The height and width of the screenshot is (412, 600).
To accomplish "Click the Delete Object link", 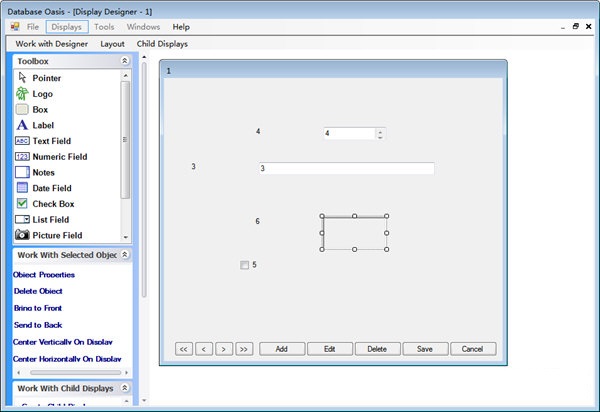I will click(38, 291).
